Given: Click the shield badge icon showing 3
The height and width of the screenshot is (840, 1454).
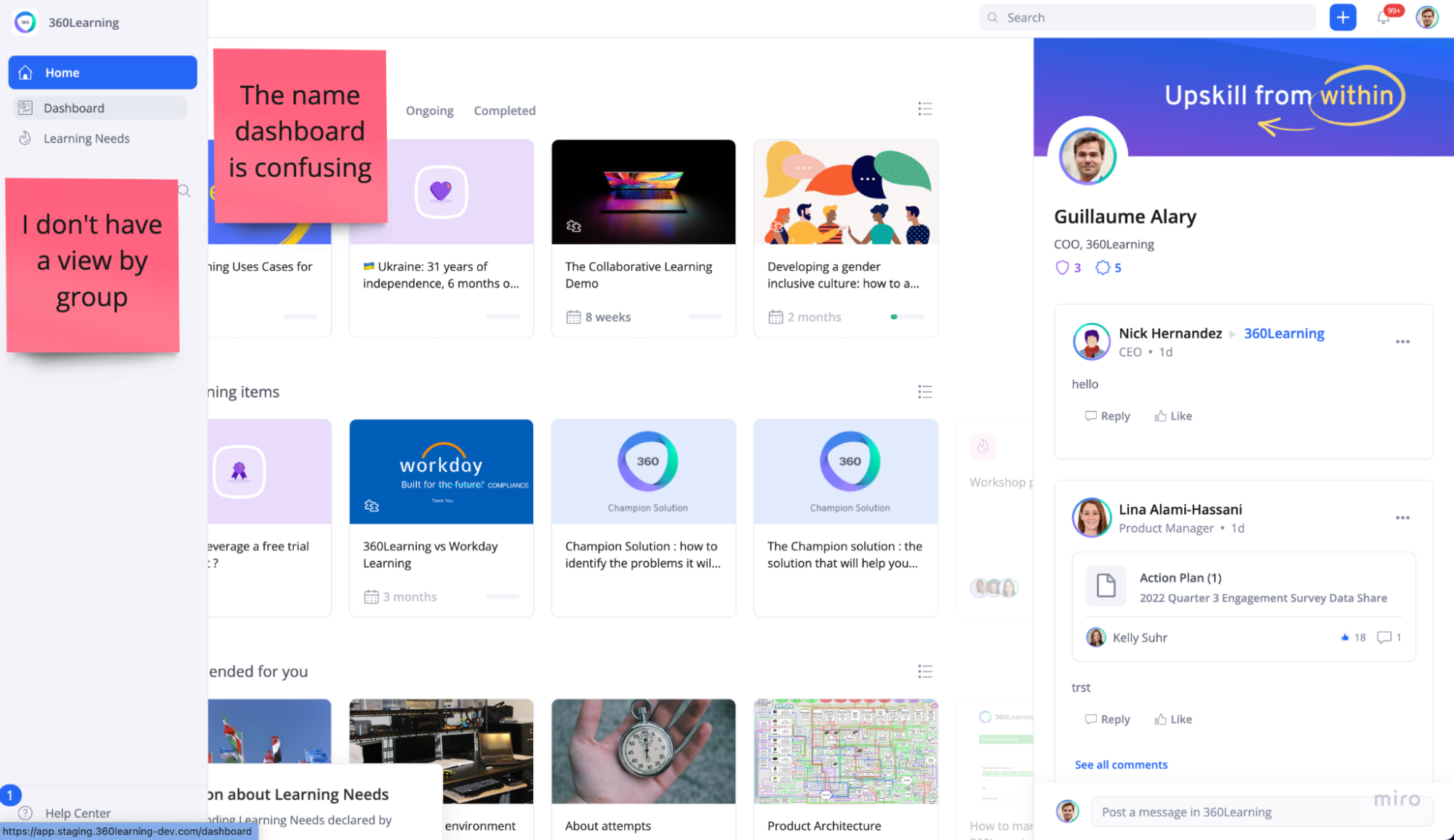Looking at the screenshot, I should coord(1062,268).
